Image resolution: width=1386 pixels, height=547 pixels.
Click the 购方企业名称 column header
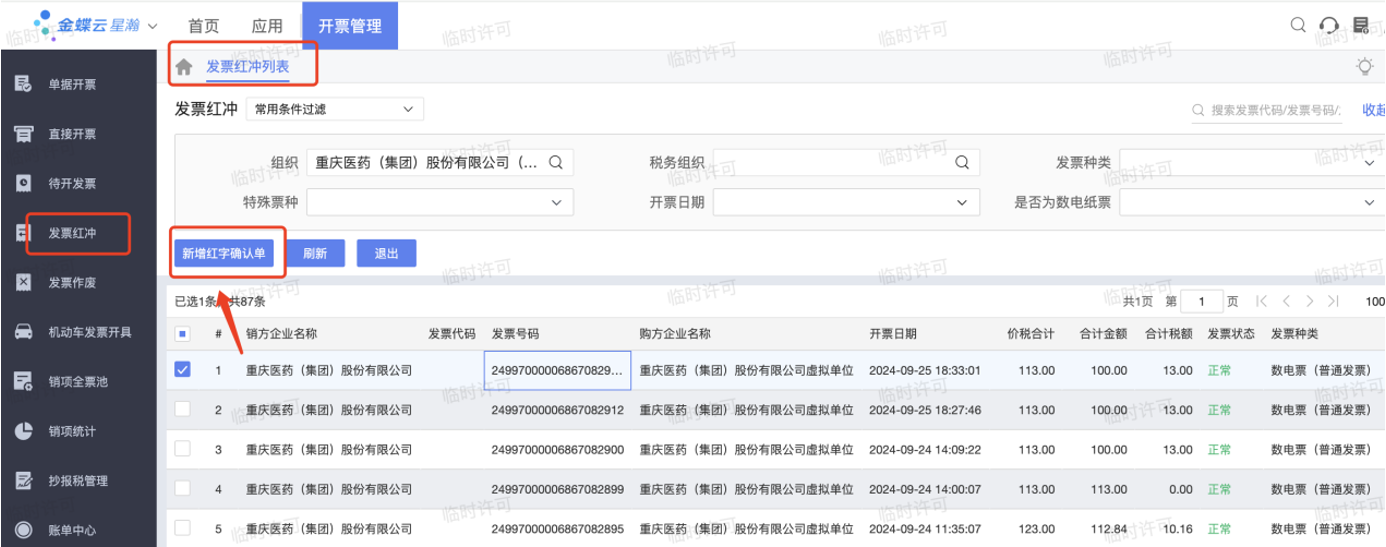point(675,334)
